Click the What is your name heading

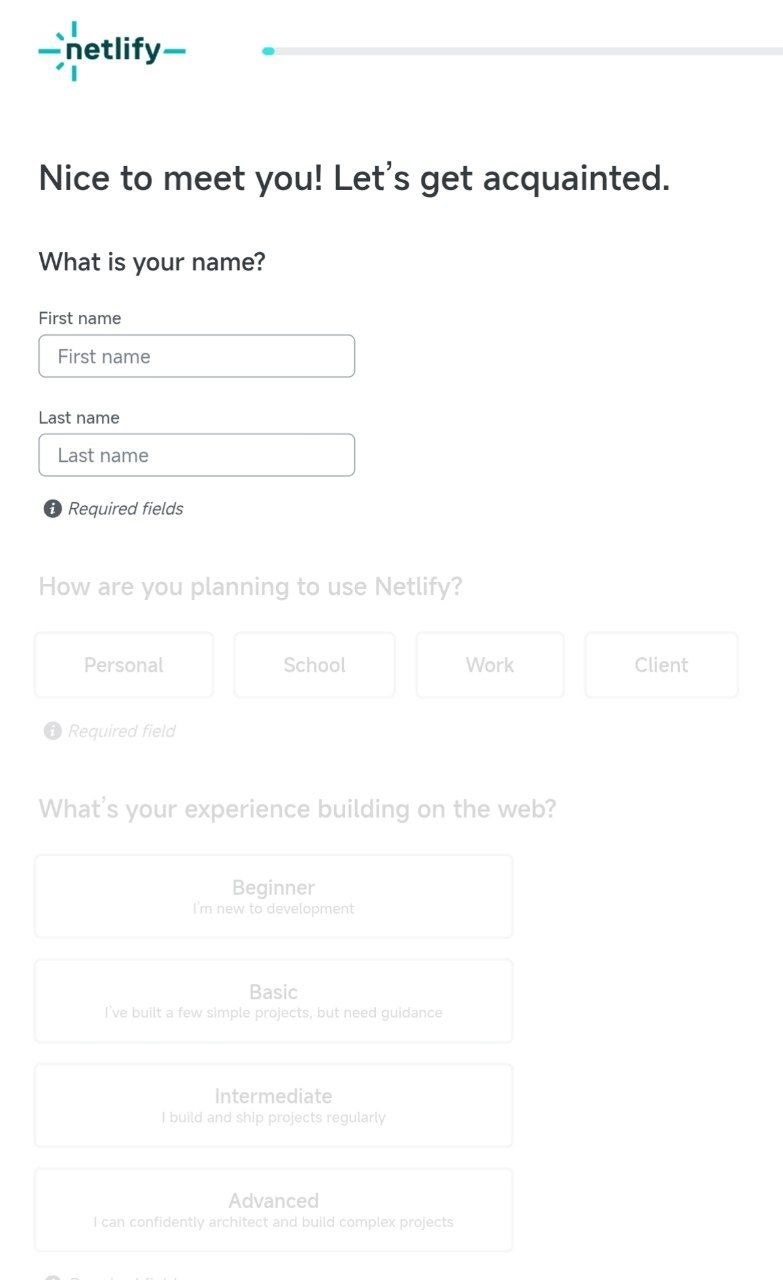(152, 262)
